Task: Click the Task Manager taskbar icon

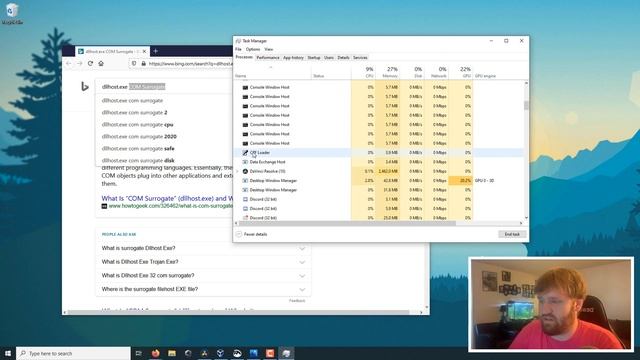Action: pos(286,353)
